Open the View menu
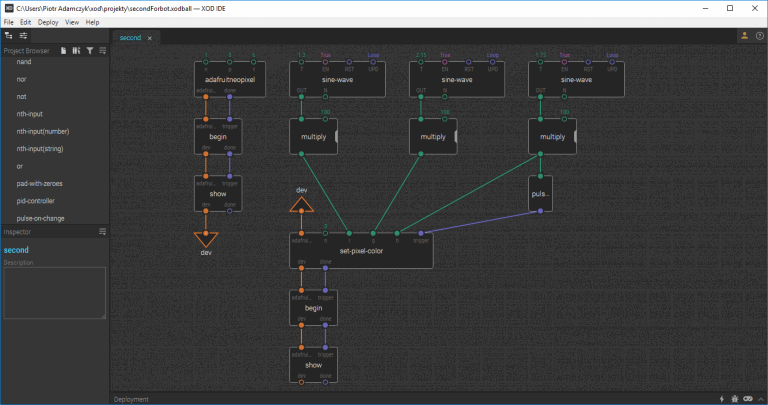The height and width of the screenshot is (405, 768). tap(72, 21)
